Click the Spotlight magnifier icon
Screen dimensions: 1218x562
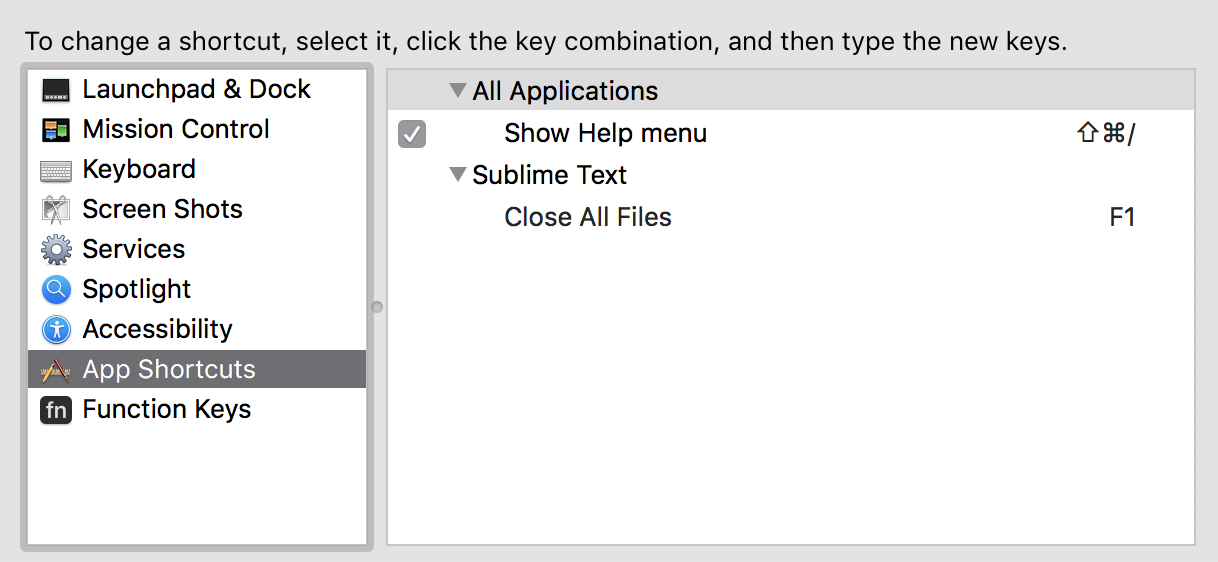pyautogui.click(x=56, y=290)
